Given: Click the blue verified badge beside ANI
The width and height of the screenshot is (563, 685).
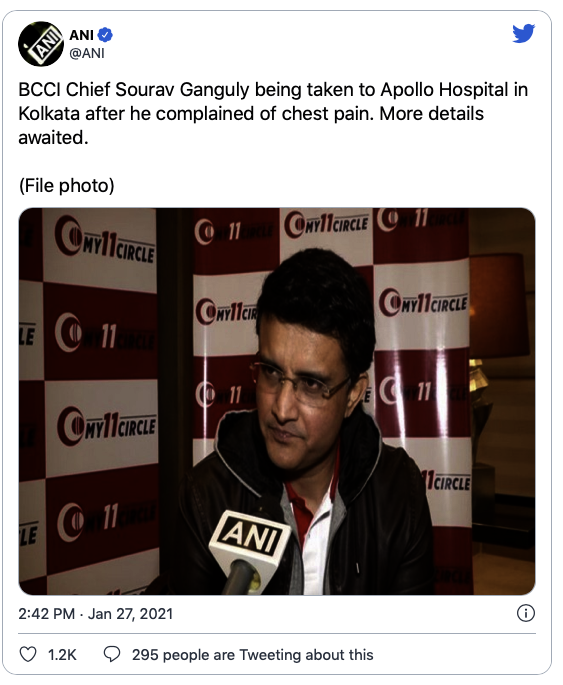Looking at the screenshot, I should pyautogui.click(x=105, y=35).
